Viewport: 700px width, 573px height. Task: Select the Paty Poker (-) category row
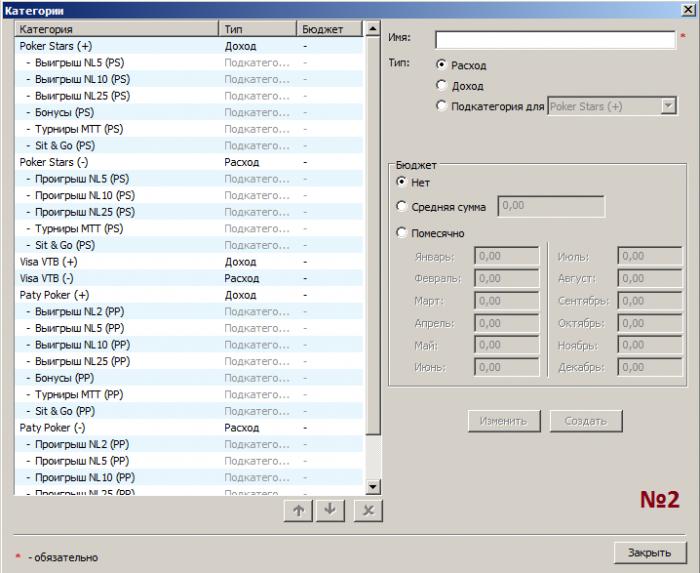[189, 428]
